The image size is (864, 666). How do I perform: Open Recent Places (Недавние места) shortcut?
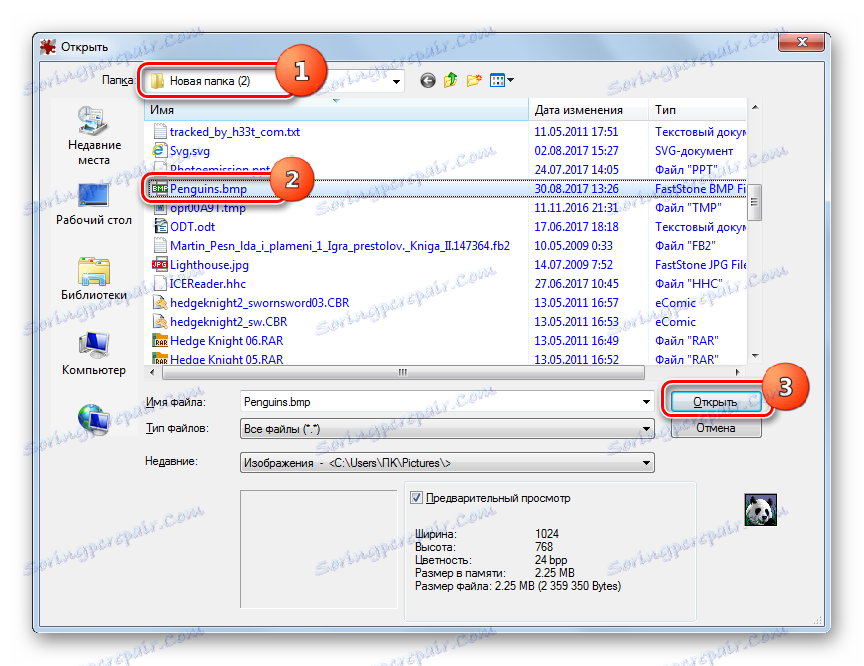[94, 136]
